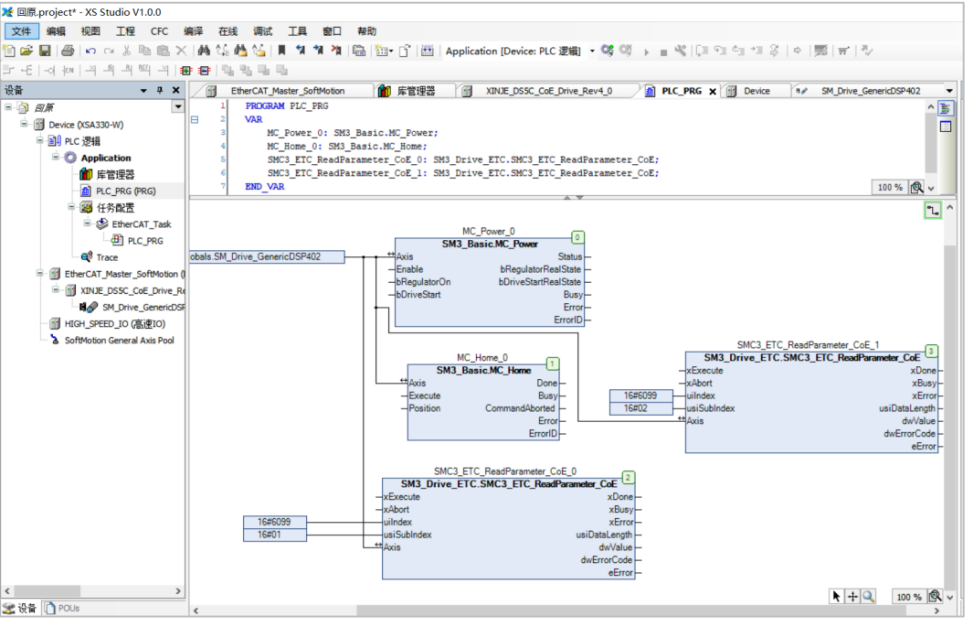The image size is (967, 619).
Task: Open the Application device selector dropdown
Action: click(592, 51)
